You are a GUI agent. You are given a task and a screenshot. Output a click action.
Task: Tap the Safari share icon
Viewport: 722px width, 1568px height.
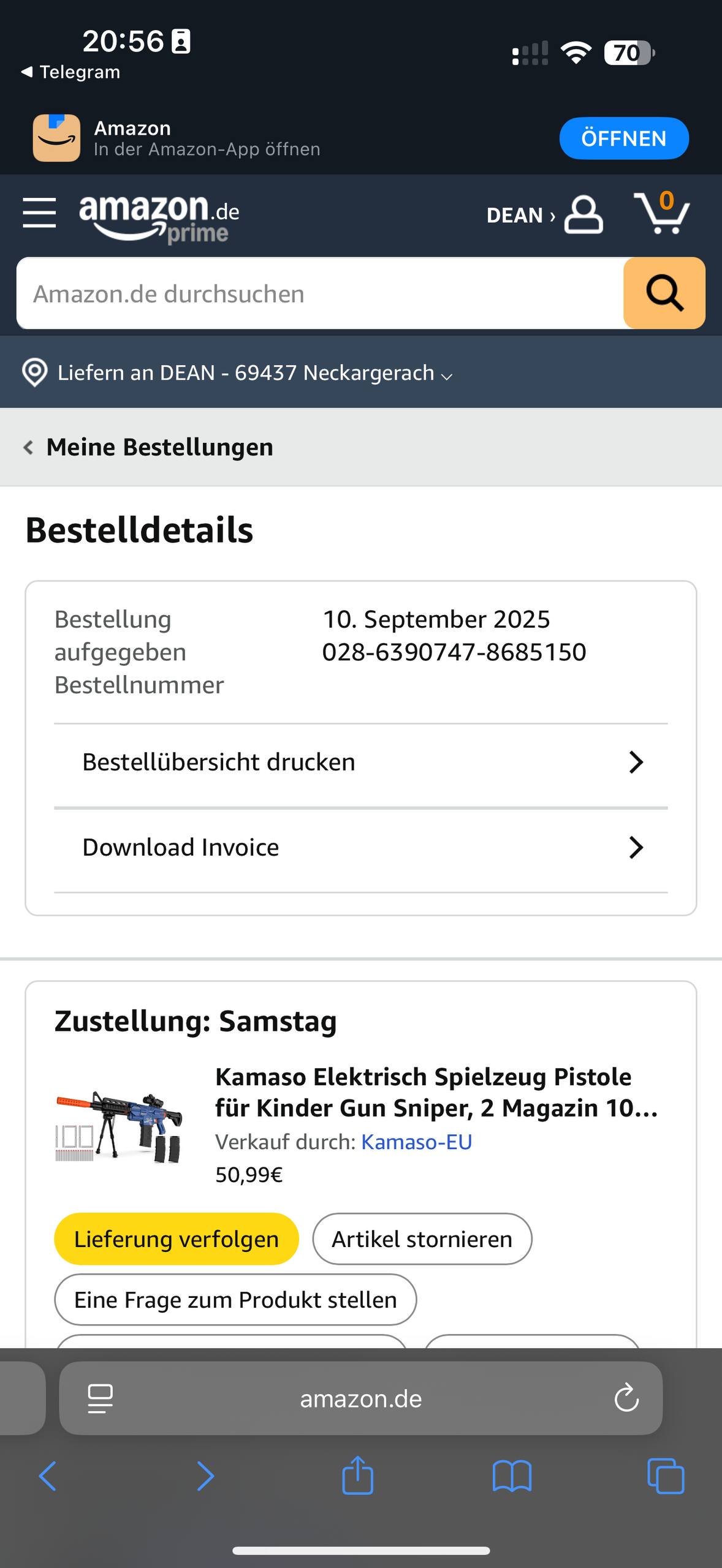(358, 1476)
